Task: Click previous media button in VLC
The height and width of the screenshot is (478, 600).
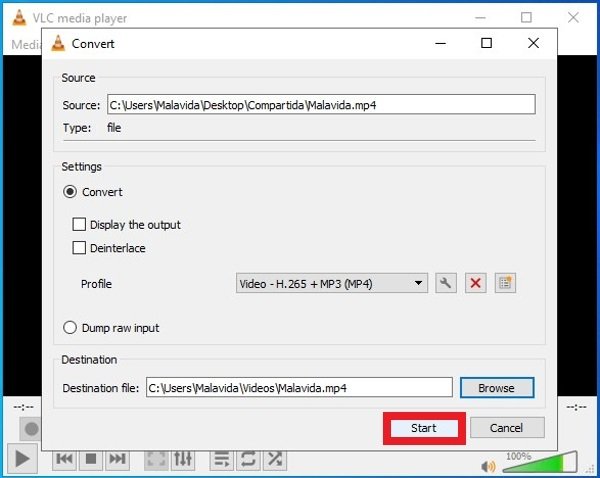Action: click(64, 458)
